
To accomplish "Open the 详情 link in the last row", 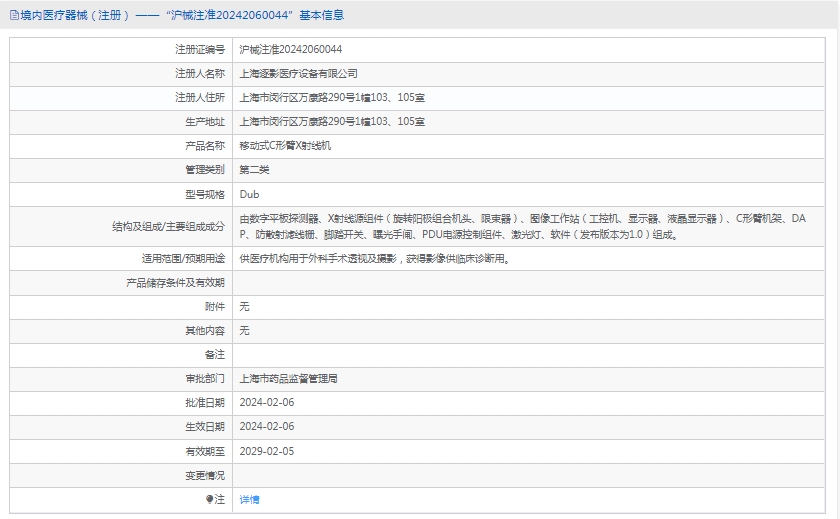I will (249, 499).
